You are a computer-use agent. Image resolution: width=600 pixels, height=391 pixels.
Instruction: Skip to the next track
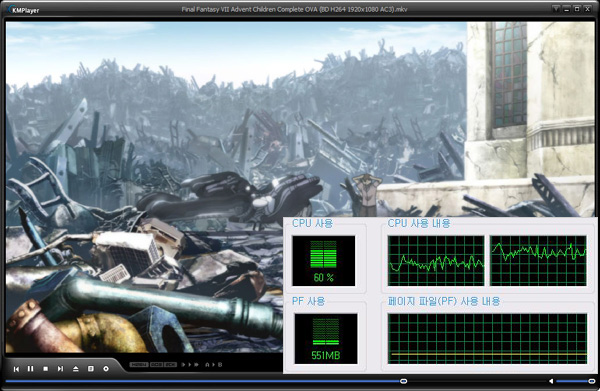tap(60, 368)
